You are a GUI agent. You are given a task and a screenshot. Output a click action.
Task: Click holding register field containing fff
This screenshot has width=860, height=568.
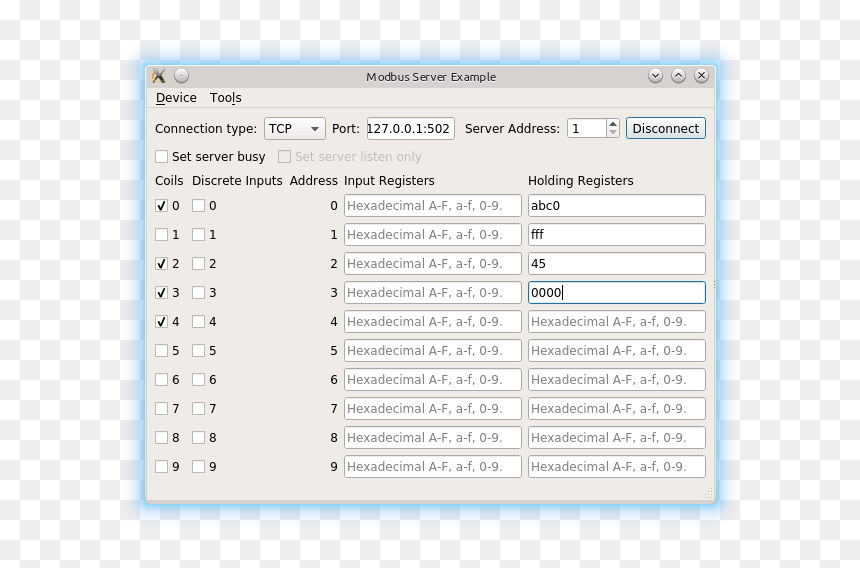[616, 235]
